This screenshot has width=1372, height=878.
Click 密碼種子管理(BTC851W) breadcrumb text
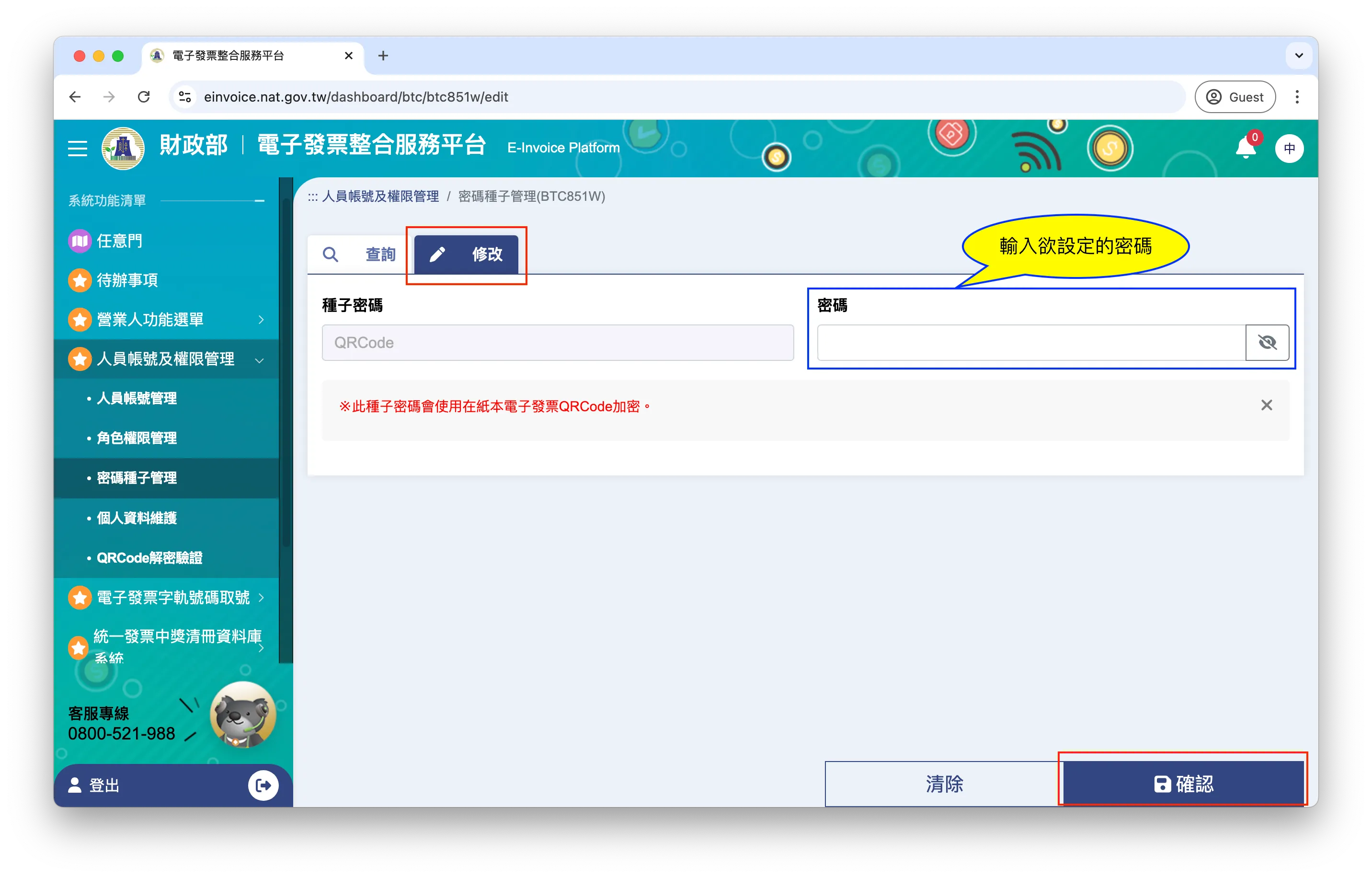[x=532, y=196]
